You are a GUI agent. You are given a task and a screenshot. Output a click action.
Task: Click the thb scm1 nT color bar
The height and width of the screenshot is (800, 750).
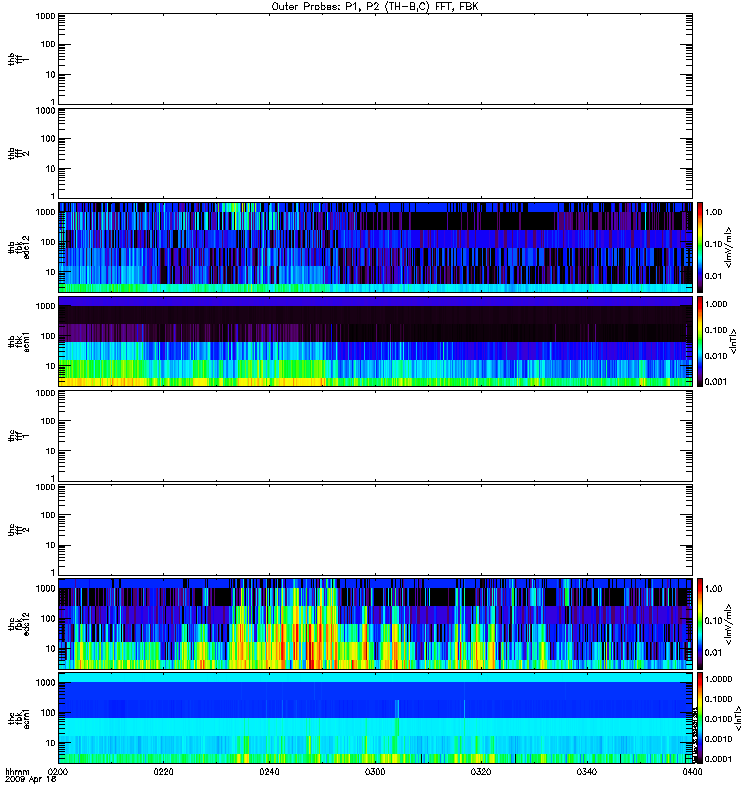(x=700, y=341)
